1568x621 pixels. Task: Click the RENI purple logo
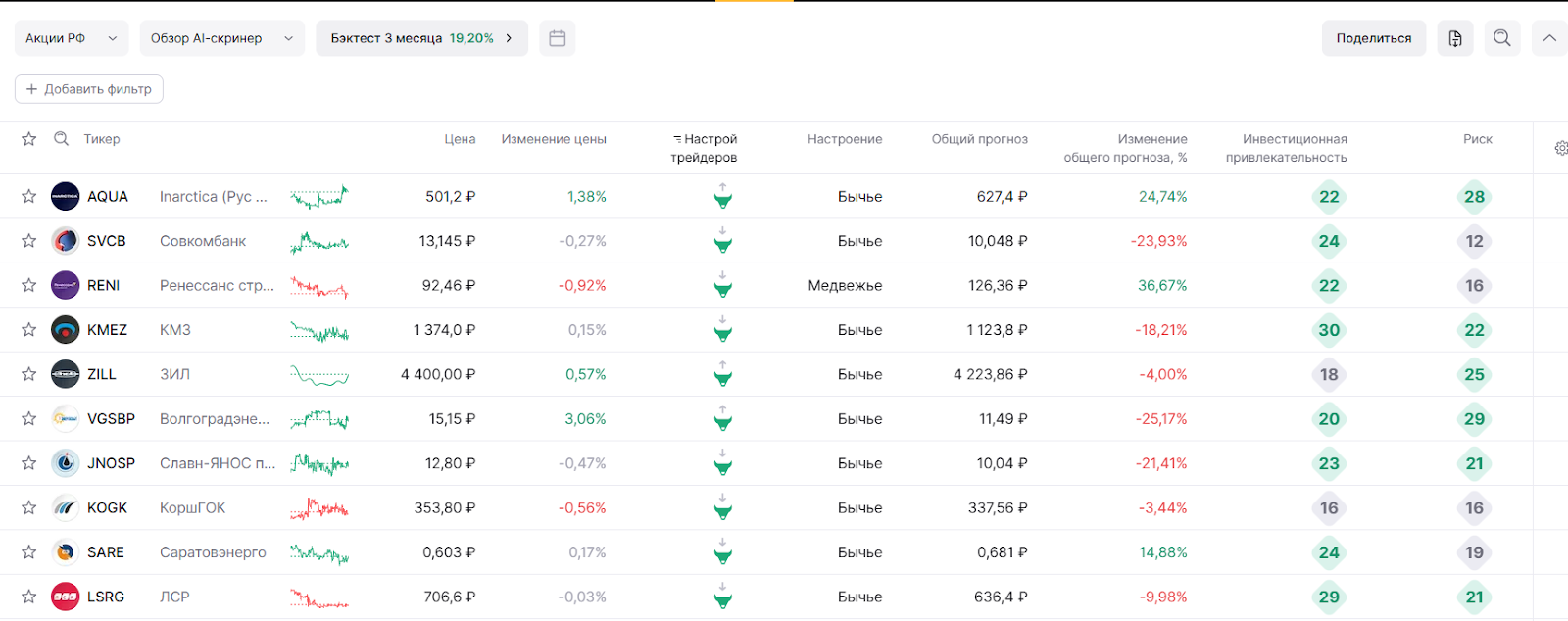point(66,285)
